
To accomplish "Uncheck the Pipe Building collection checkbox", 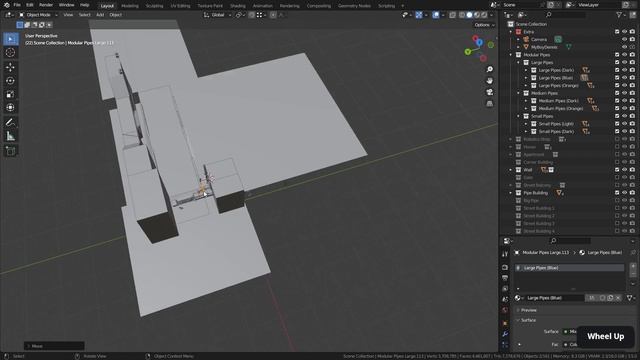I will tap(617, 193).
